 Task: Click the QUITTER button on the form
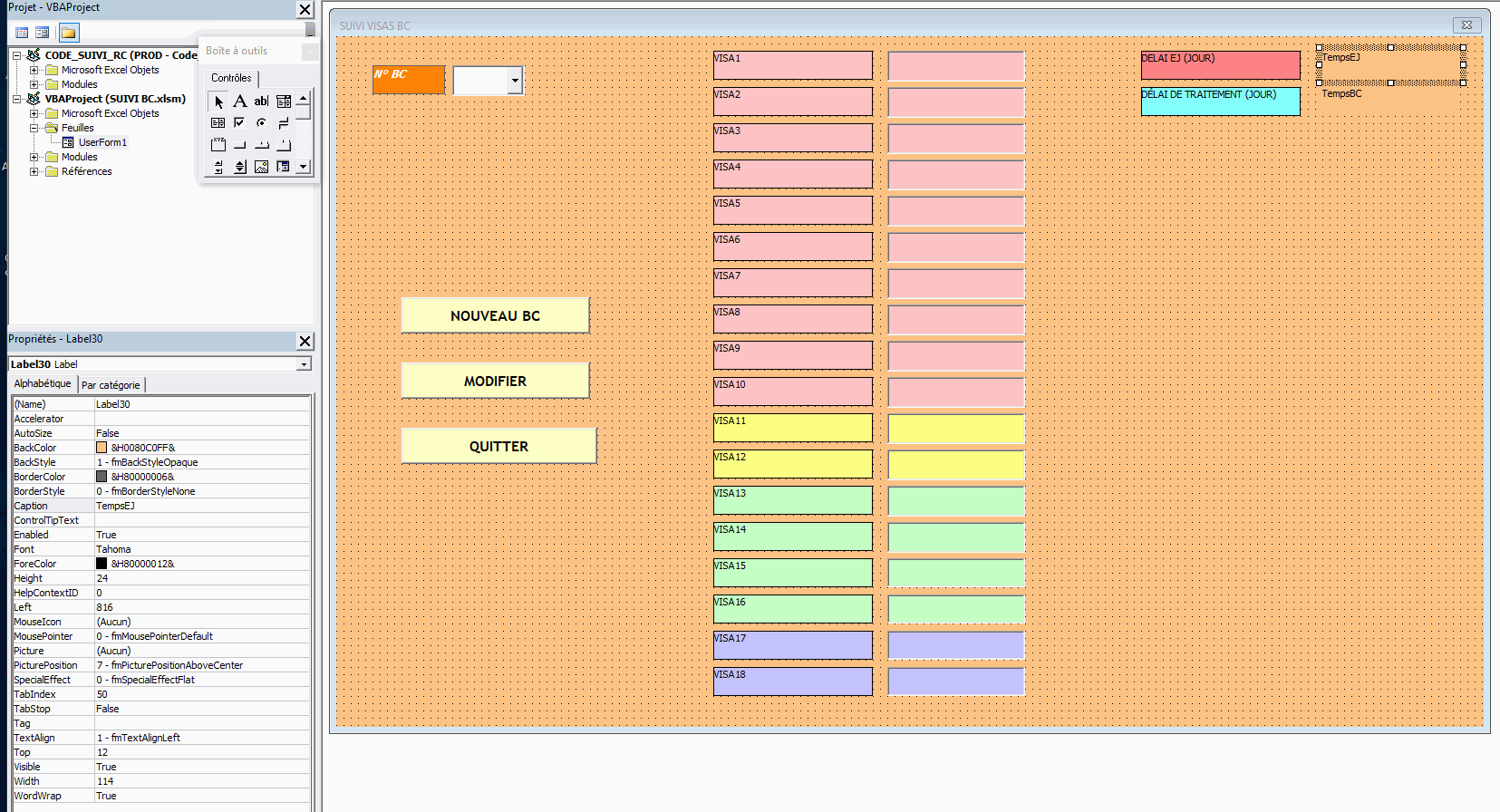(x=498, y=446)
